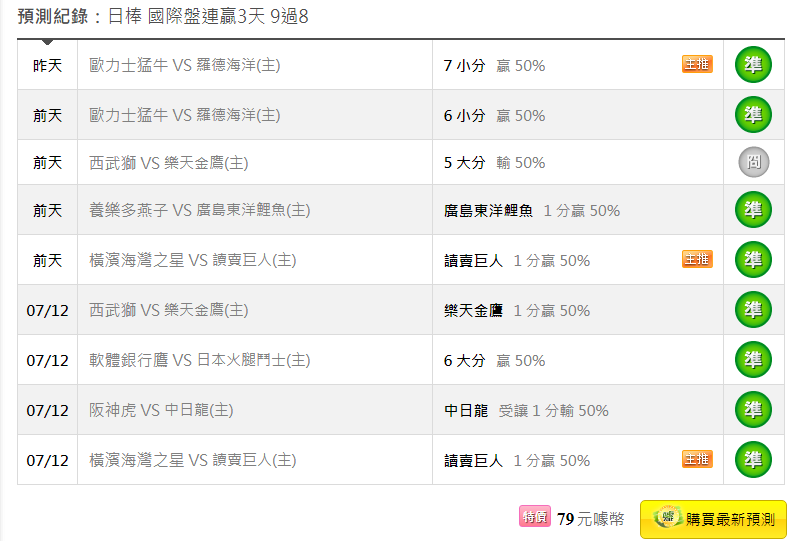Click green 準 icon for 養樂多燕子 match
The height and width of the screenshot is (541, 789).
click(753, 210)
